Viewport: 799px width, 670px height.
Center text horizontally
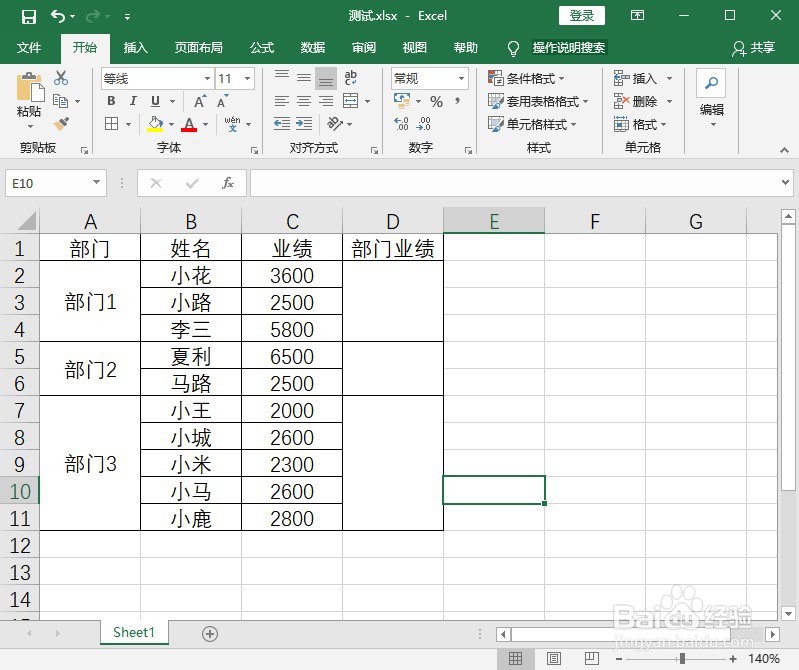tap(304, 101)
